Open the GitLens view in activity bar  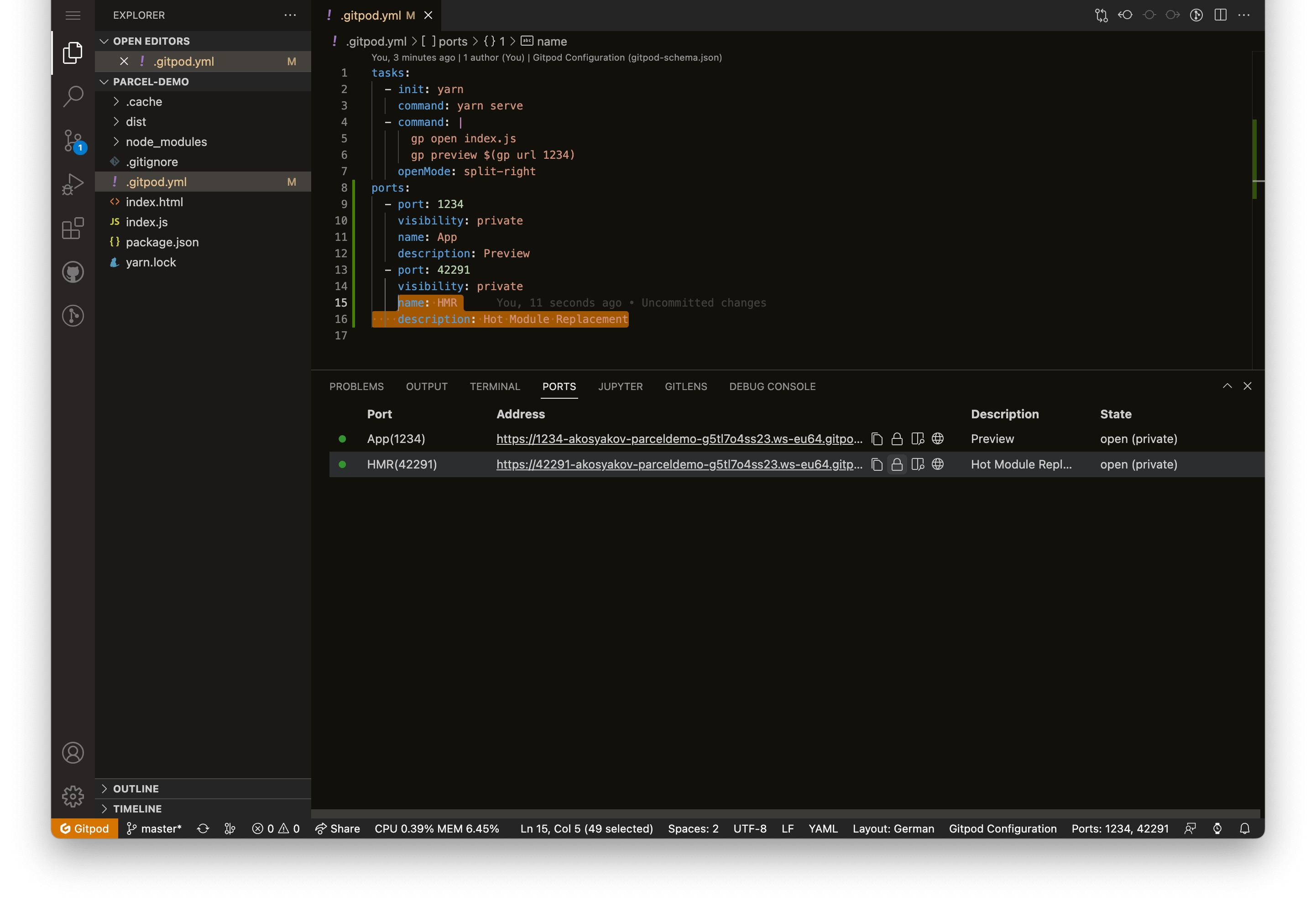(73, 316)
